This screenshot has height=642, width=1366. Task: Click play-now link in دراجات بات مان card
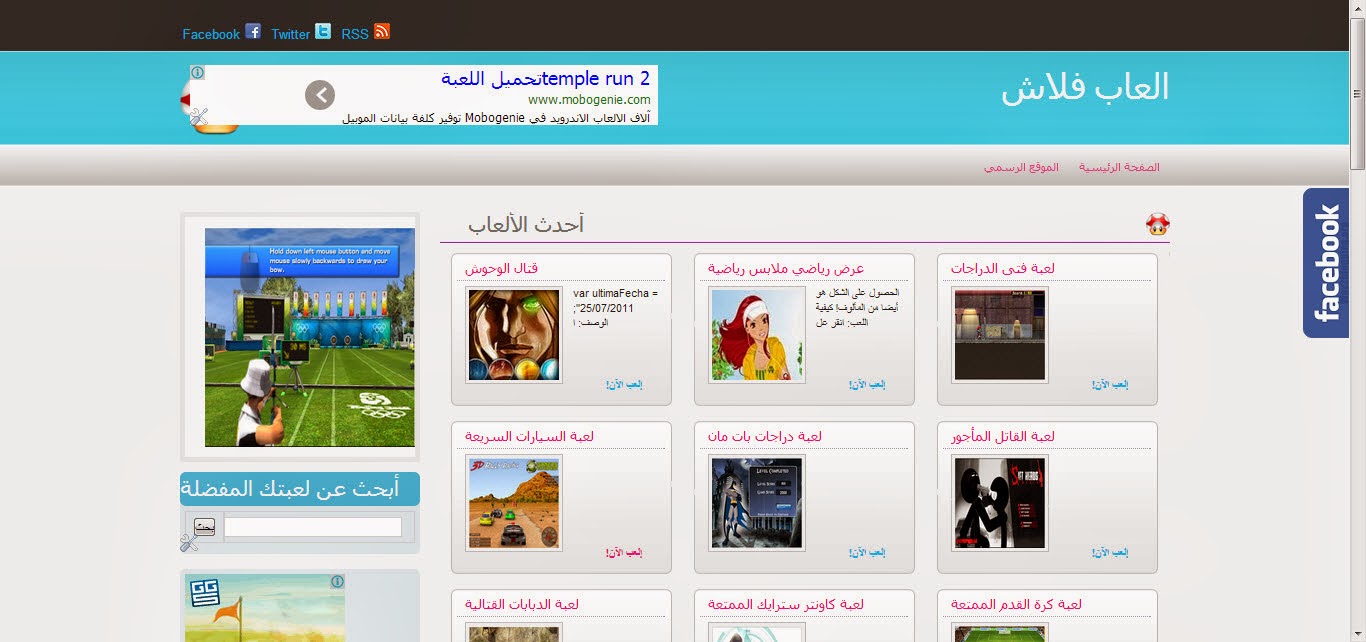click(x=867, y=553)
